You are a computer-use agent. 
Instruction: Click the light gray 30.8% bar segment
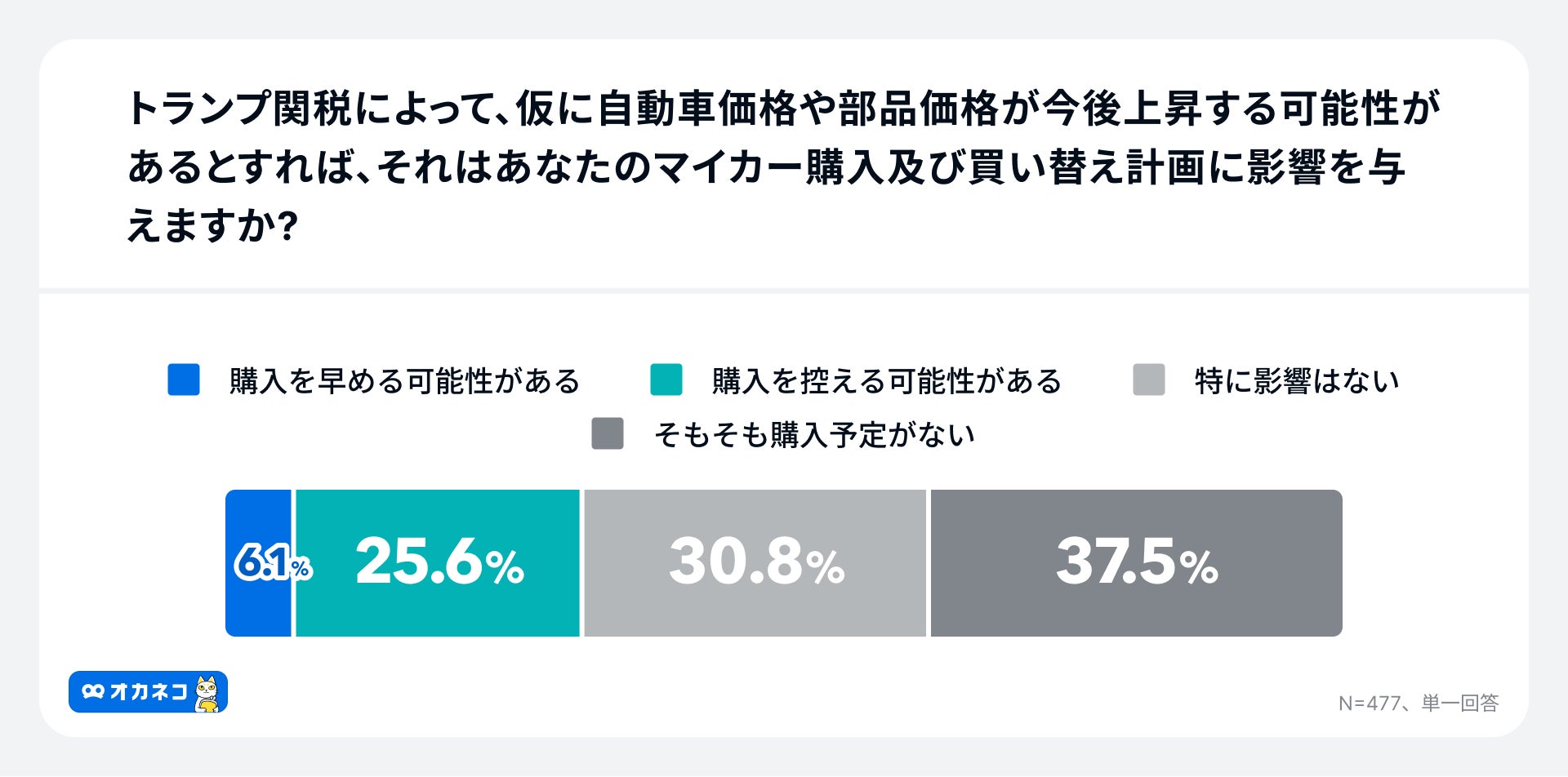[x=755, y=563]
